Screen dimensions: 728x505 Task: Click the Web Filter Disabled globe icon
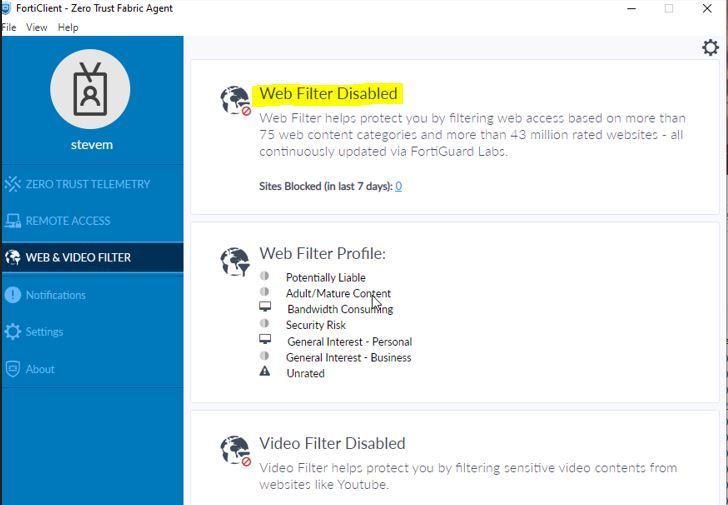pos(235,100)
